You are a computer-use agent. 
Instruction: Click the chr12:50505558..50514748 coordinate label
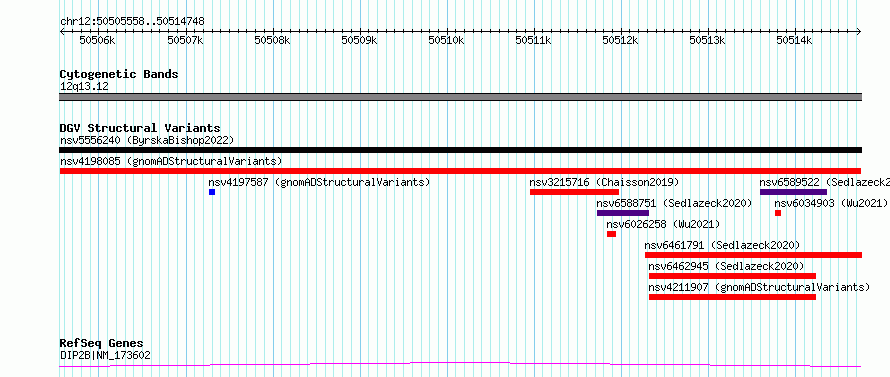point(132,22)
